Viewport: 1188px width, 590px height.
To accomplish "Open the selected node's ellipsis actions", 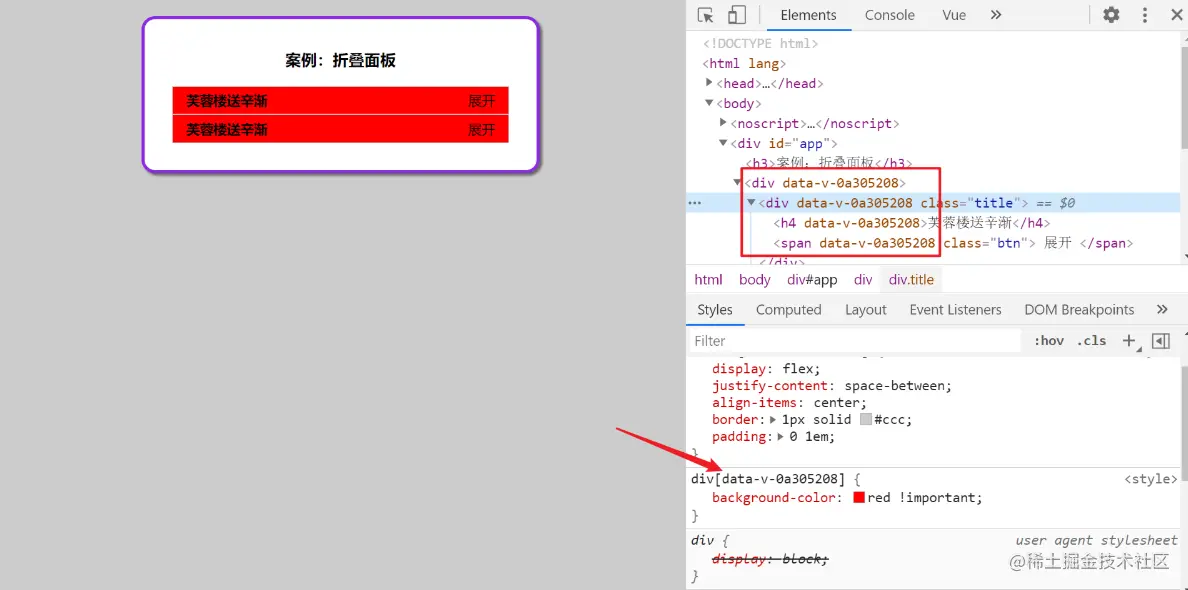I will tap(695, 203).
